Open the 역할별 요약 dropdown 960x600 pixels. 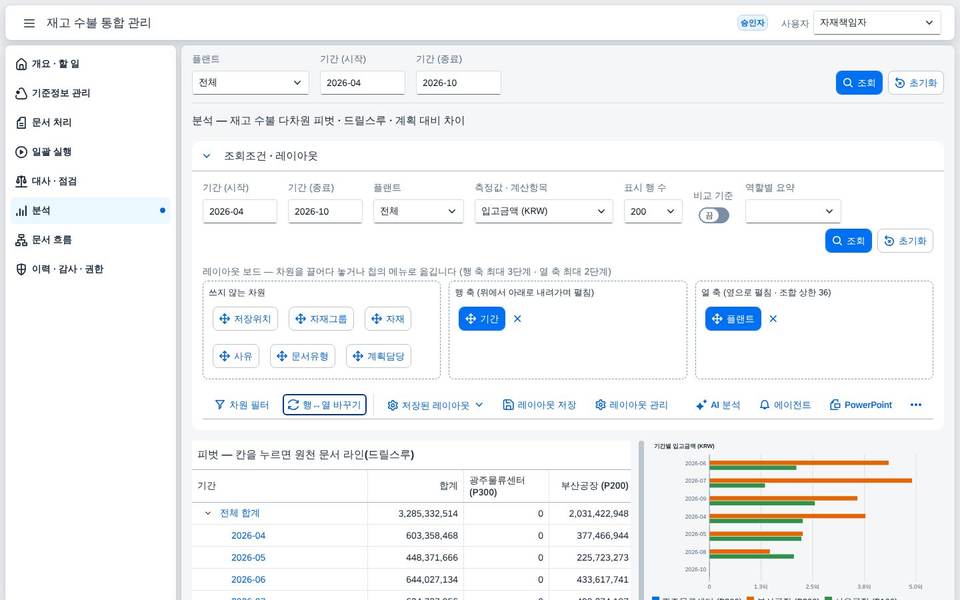point(793,211)
